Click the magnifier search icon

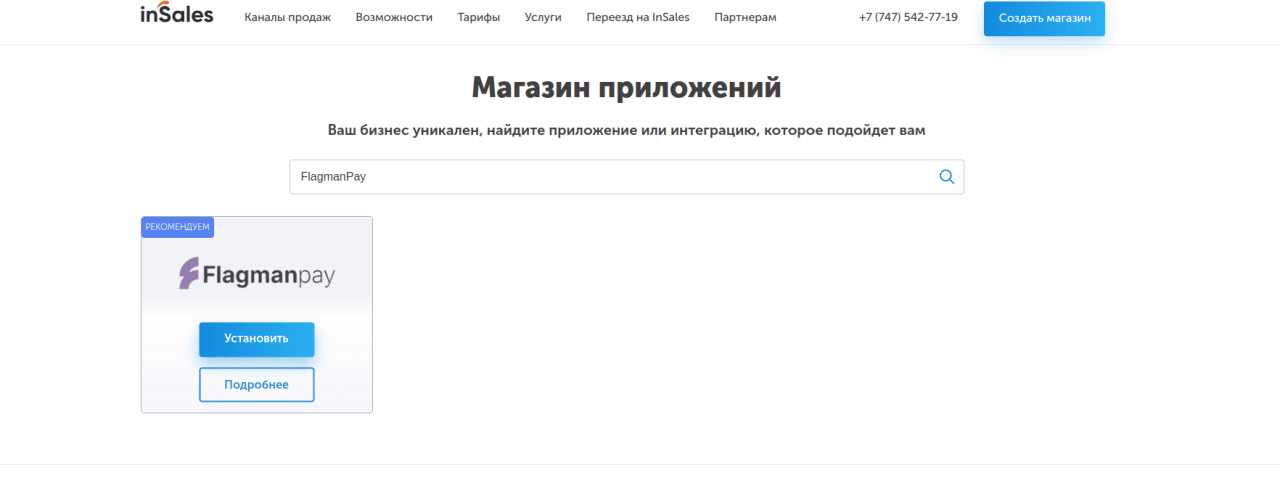click(947, 177)
